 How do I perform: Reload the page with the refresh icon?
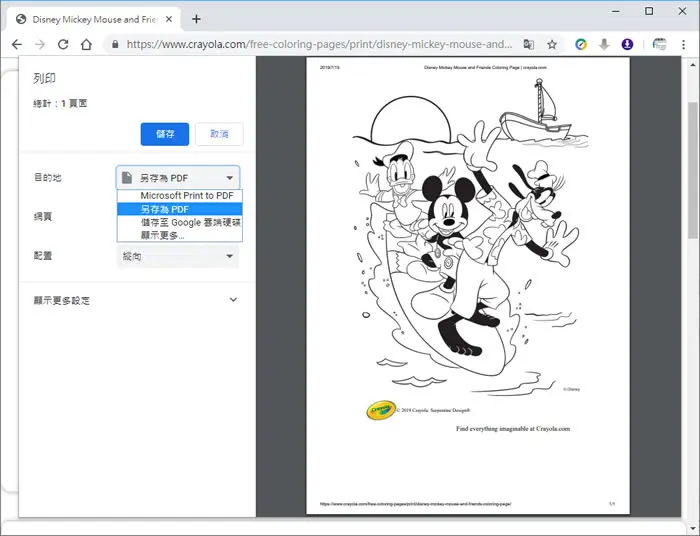(63, 44)
